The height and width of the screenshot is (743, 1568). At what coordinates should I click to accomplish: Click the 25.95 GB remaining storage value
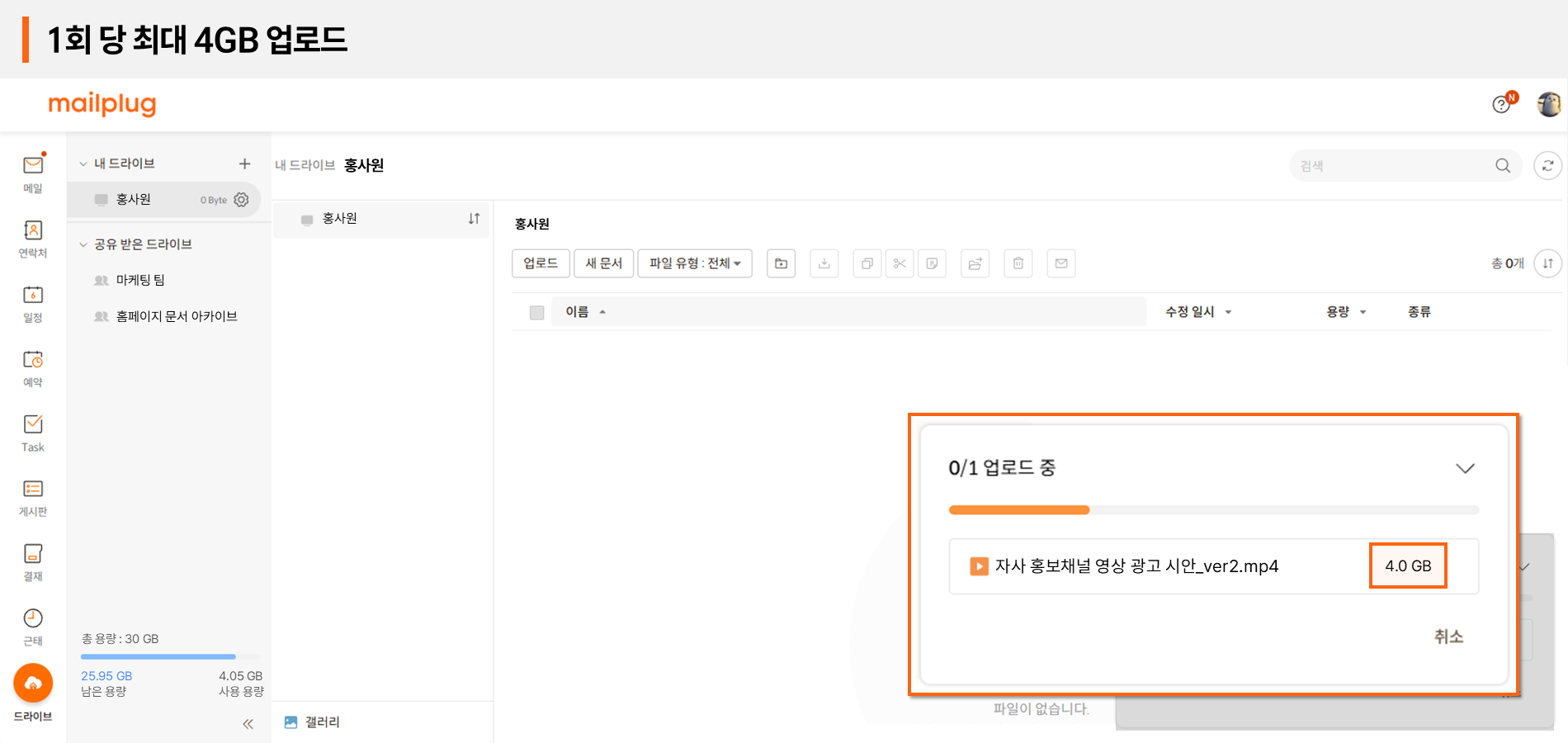tap(106, 676)
